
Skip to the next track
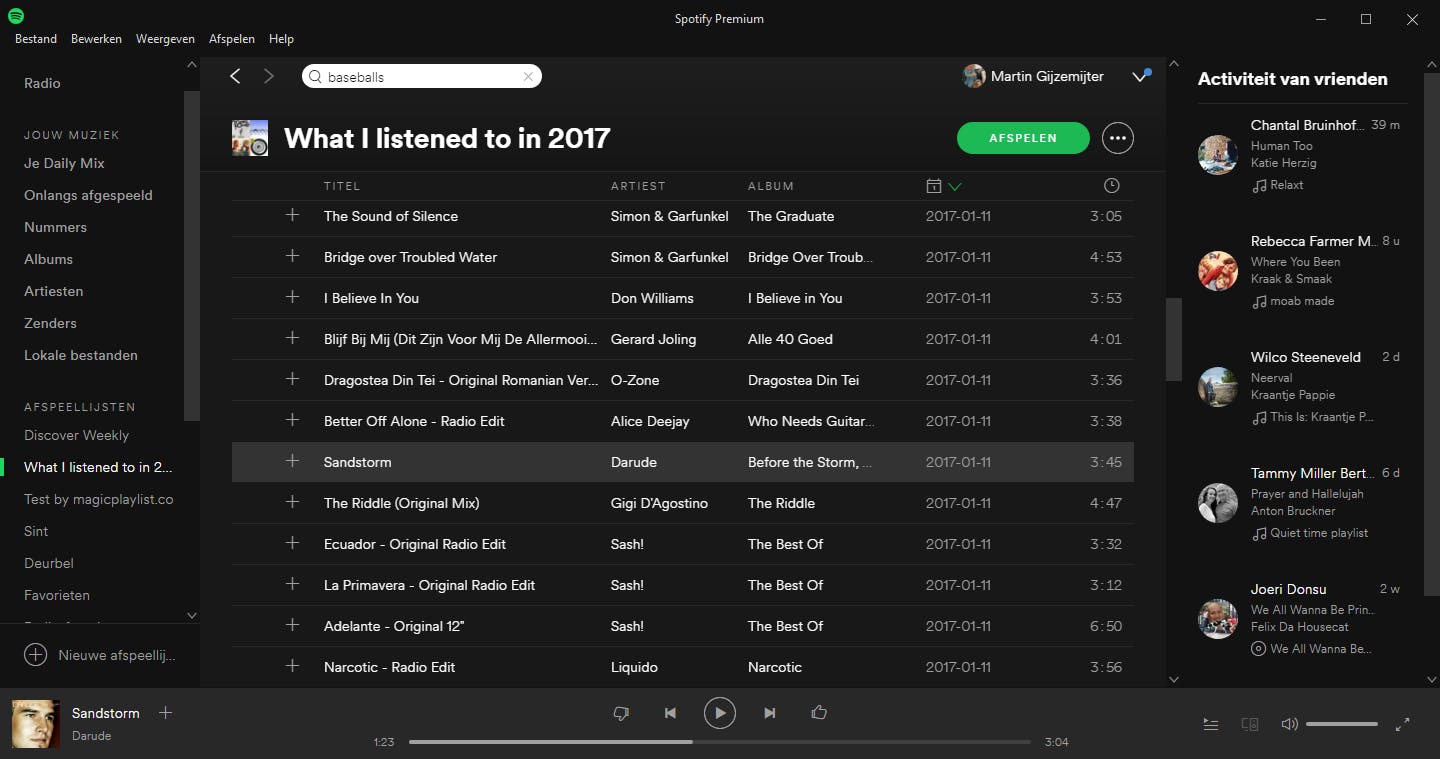pos(770,713)
